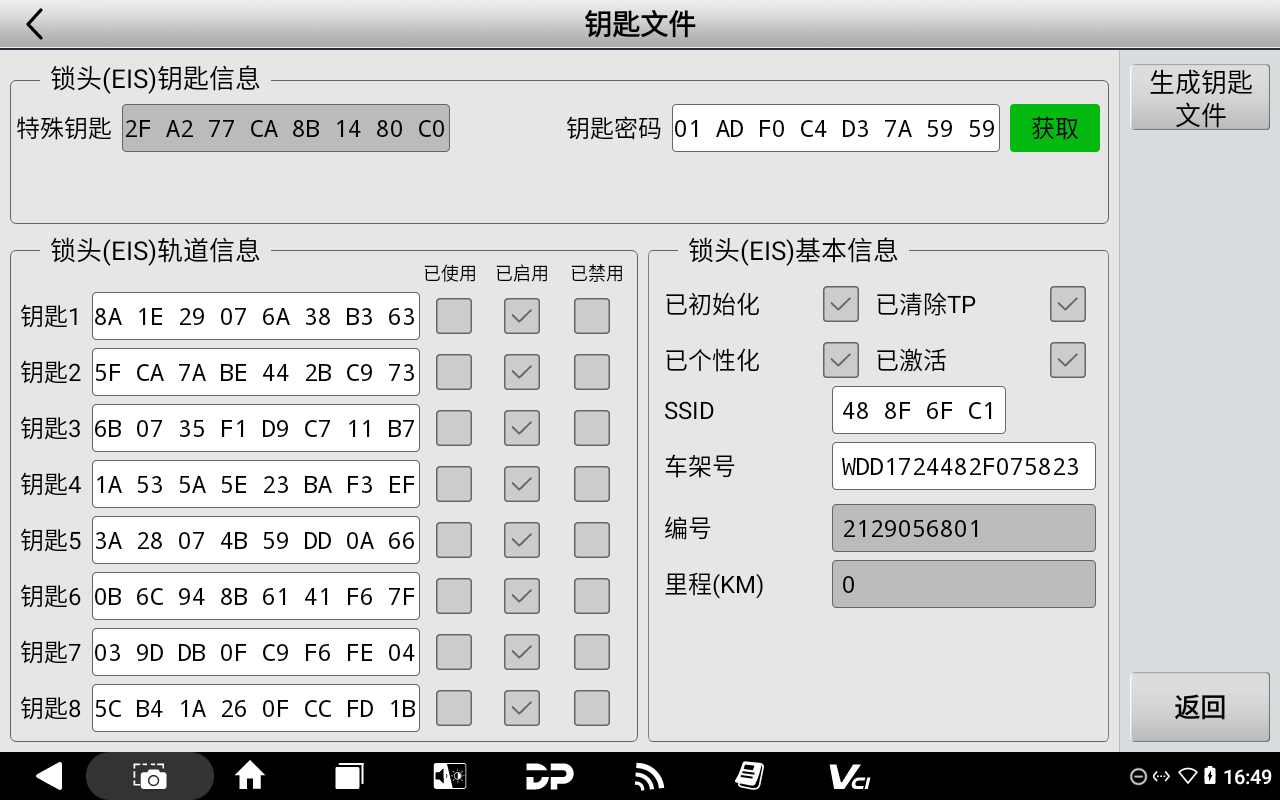Toggle 已启用 checkbox for 钥匙2

point(522,372)
